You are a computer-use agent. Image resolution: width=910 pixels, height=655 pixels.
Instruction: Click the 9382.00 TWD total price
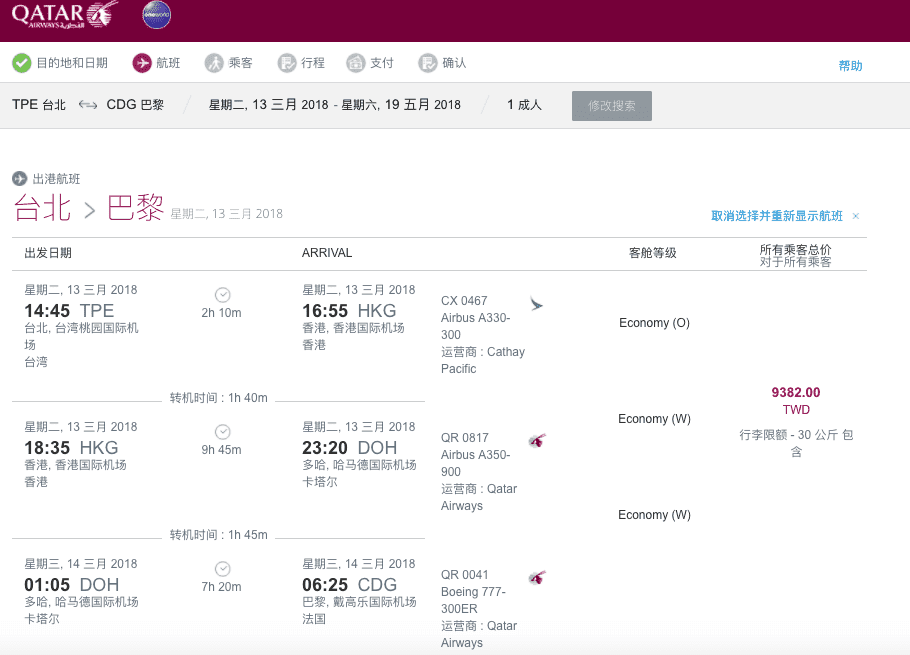[796, 392]
